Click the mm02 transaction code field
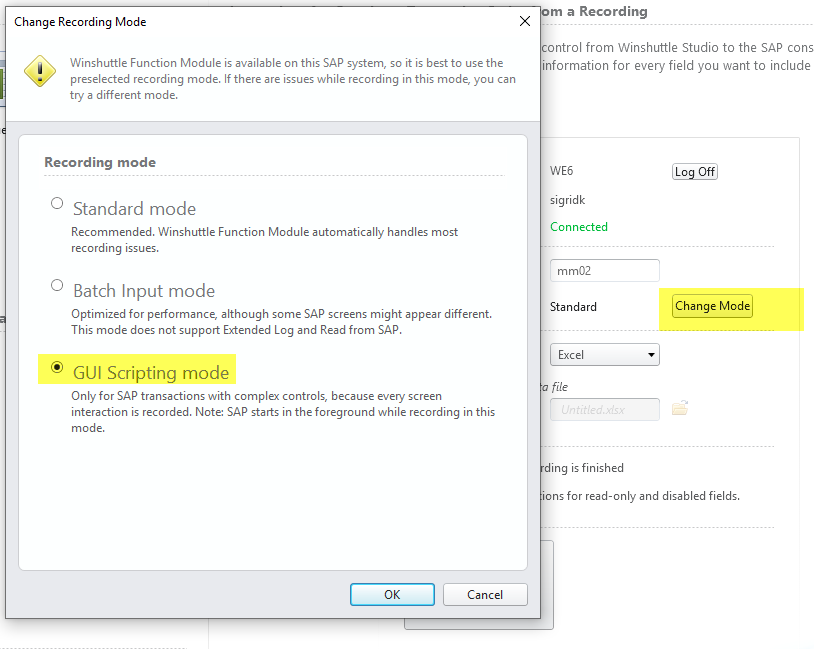This screenshot has width=814, height=649. click(605, 271)
